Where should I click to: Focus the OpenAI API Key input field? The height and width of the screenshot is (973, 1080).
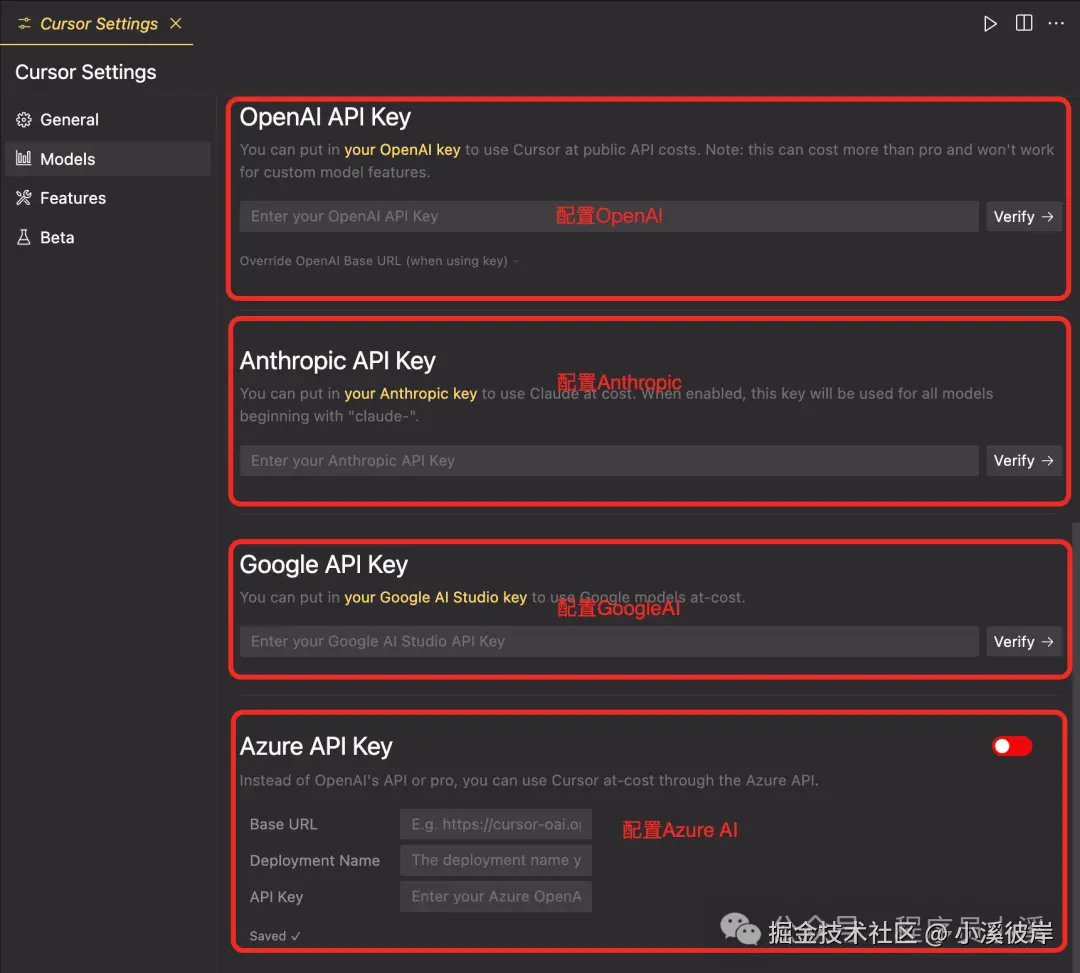(x=609, y=216)
